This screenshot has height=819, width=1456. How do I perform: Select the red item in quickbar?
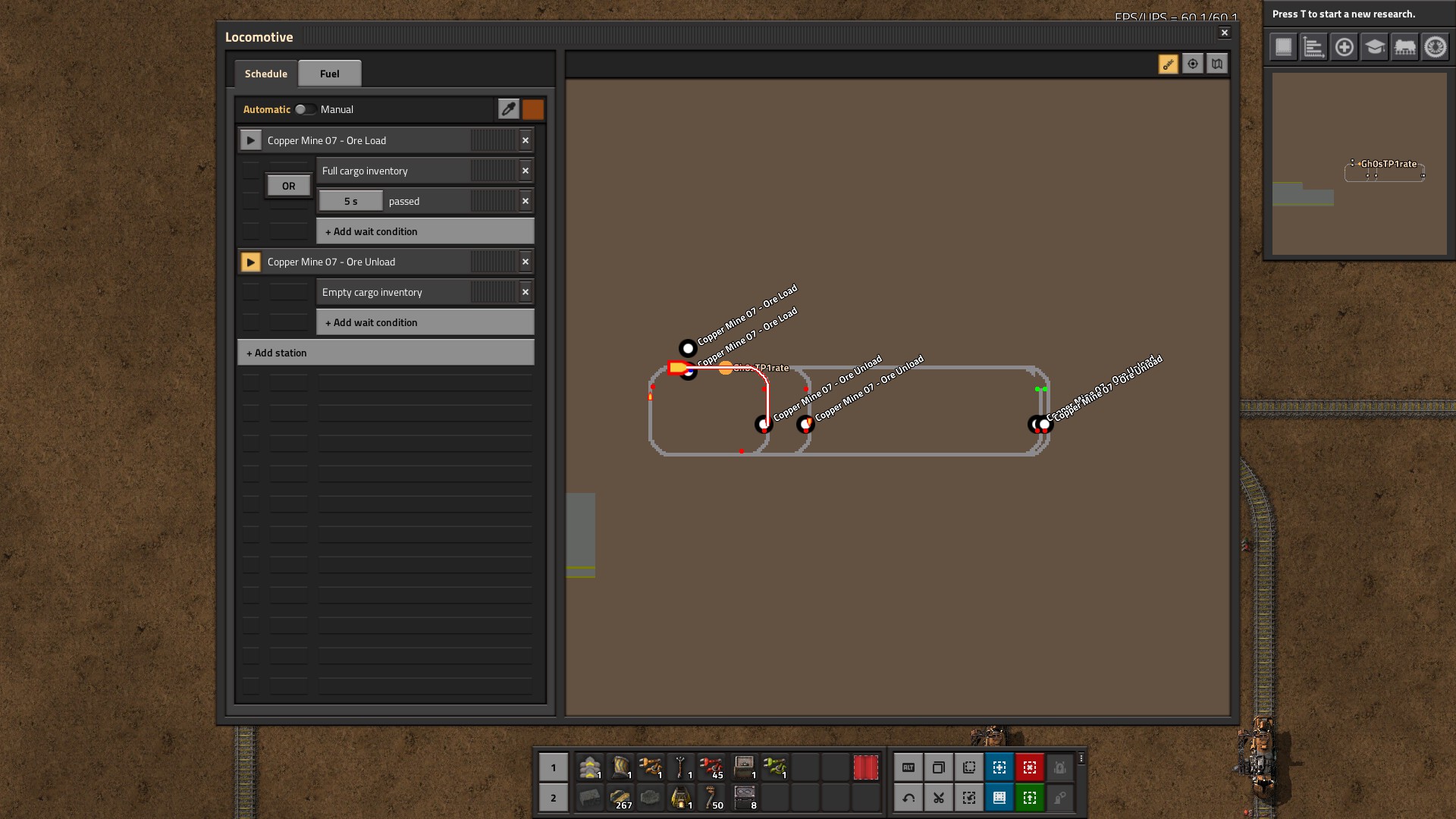pos(866,767)
